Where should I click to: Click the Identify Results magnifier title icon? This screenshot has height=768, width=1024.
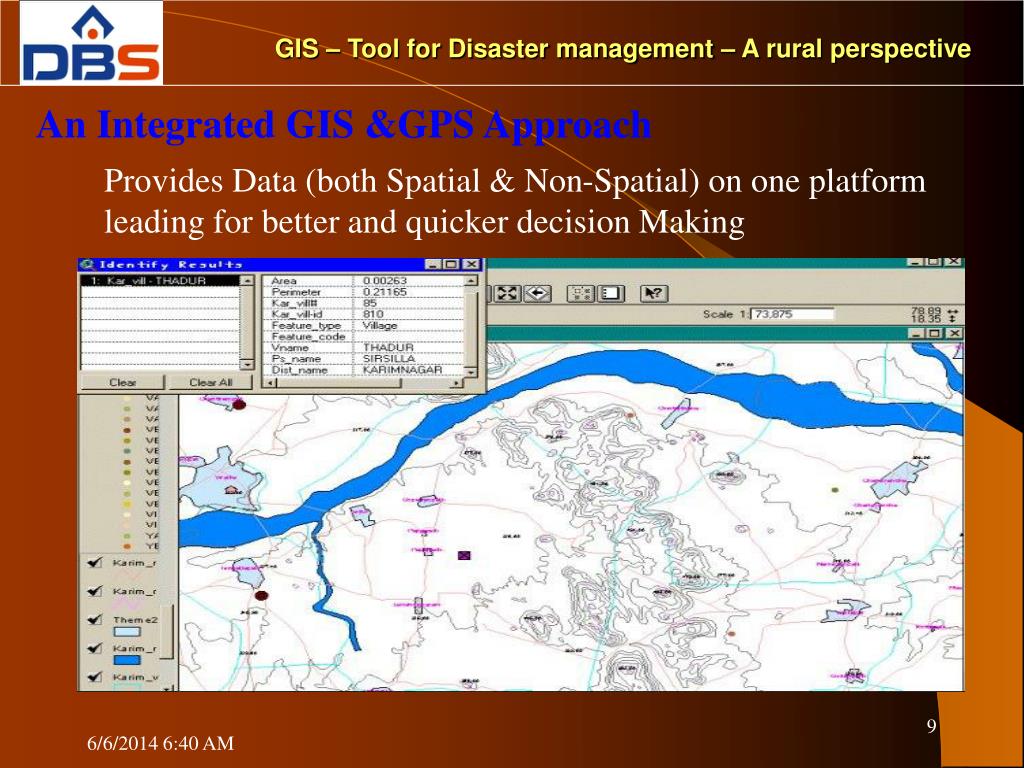click(88, 264)
